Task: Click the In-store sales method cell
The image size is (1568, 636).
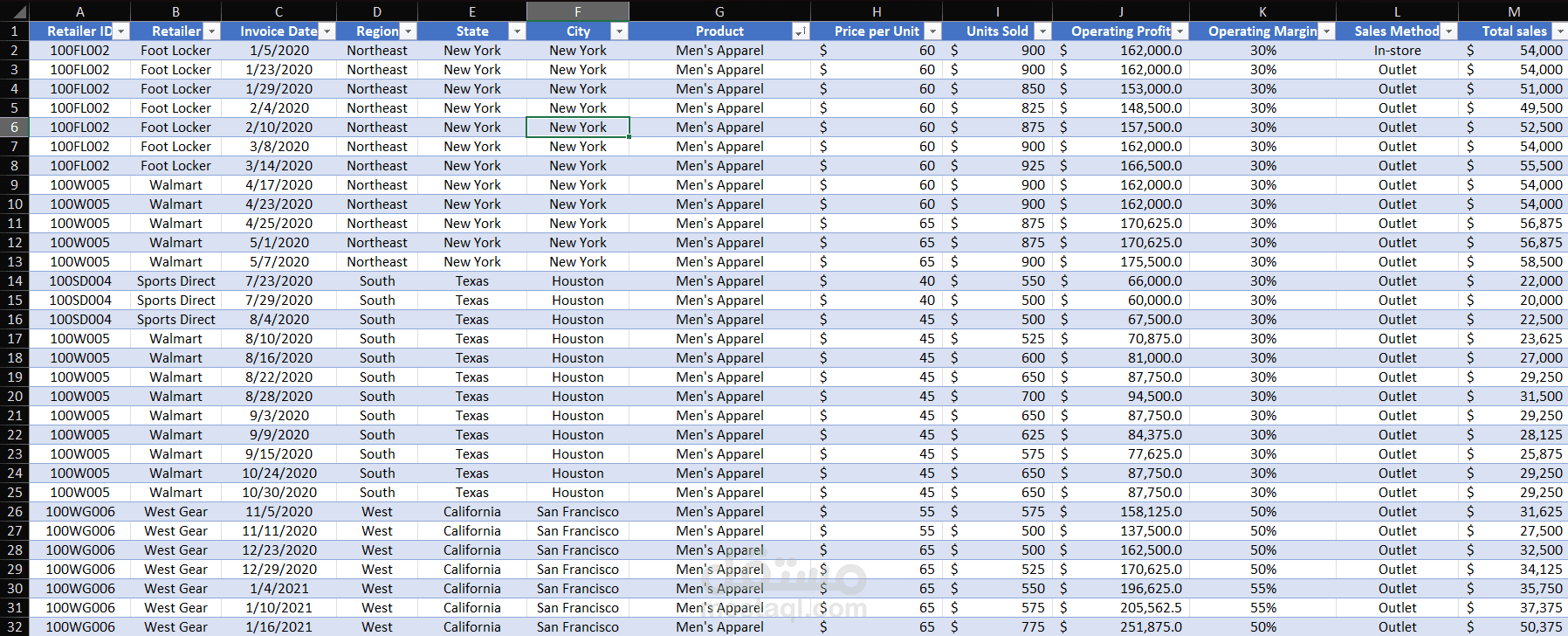Action: tap(1398, 50)
